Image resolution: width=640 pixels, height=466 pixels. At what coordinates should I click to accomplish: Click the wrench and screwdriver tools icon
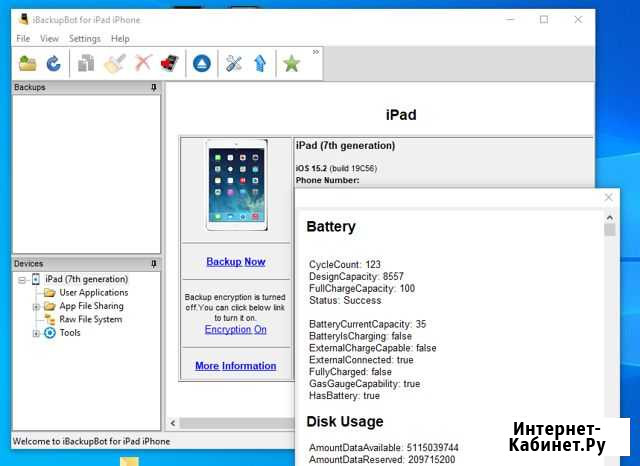[x=234, y=64]
